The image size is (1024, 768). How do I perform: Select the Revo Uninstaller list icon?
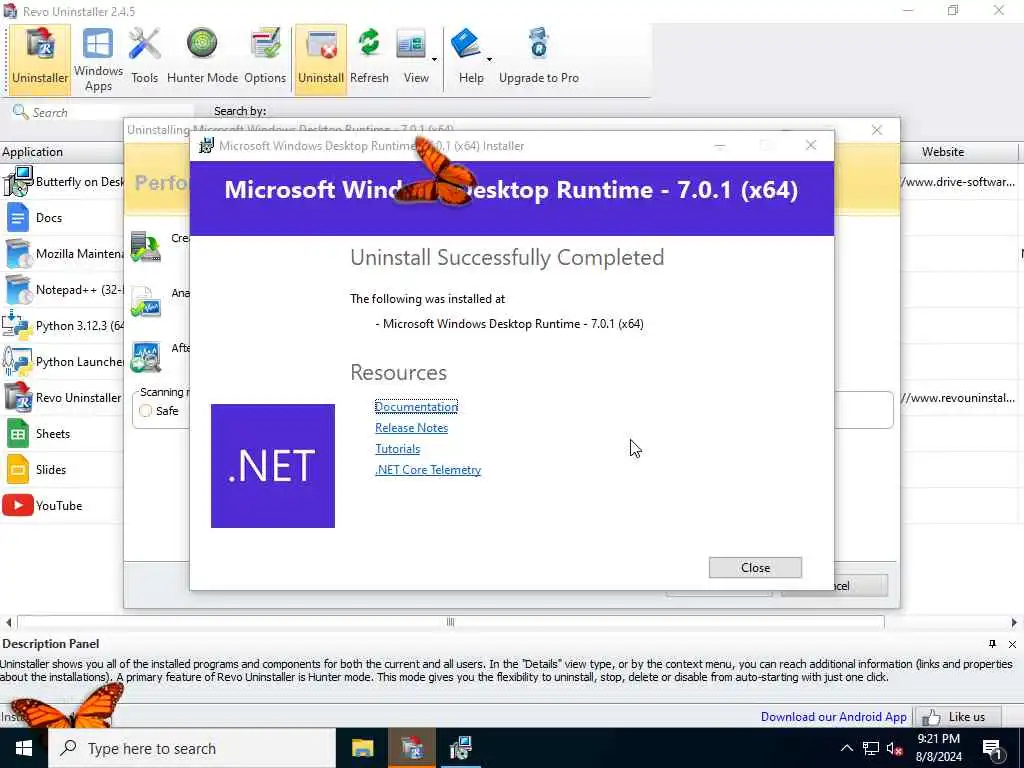point(18,397)
